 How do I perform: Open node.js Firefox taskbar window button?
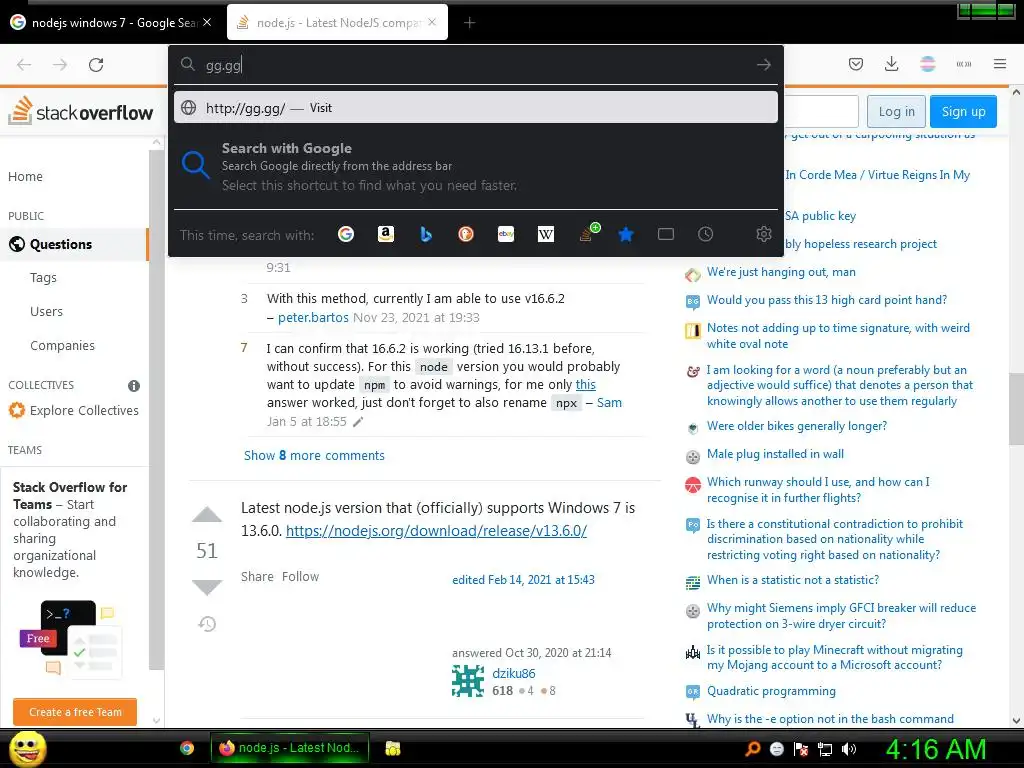pyautogui.click(x=290, y=748)
